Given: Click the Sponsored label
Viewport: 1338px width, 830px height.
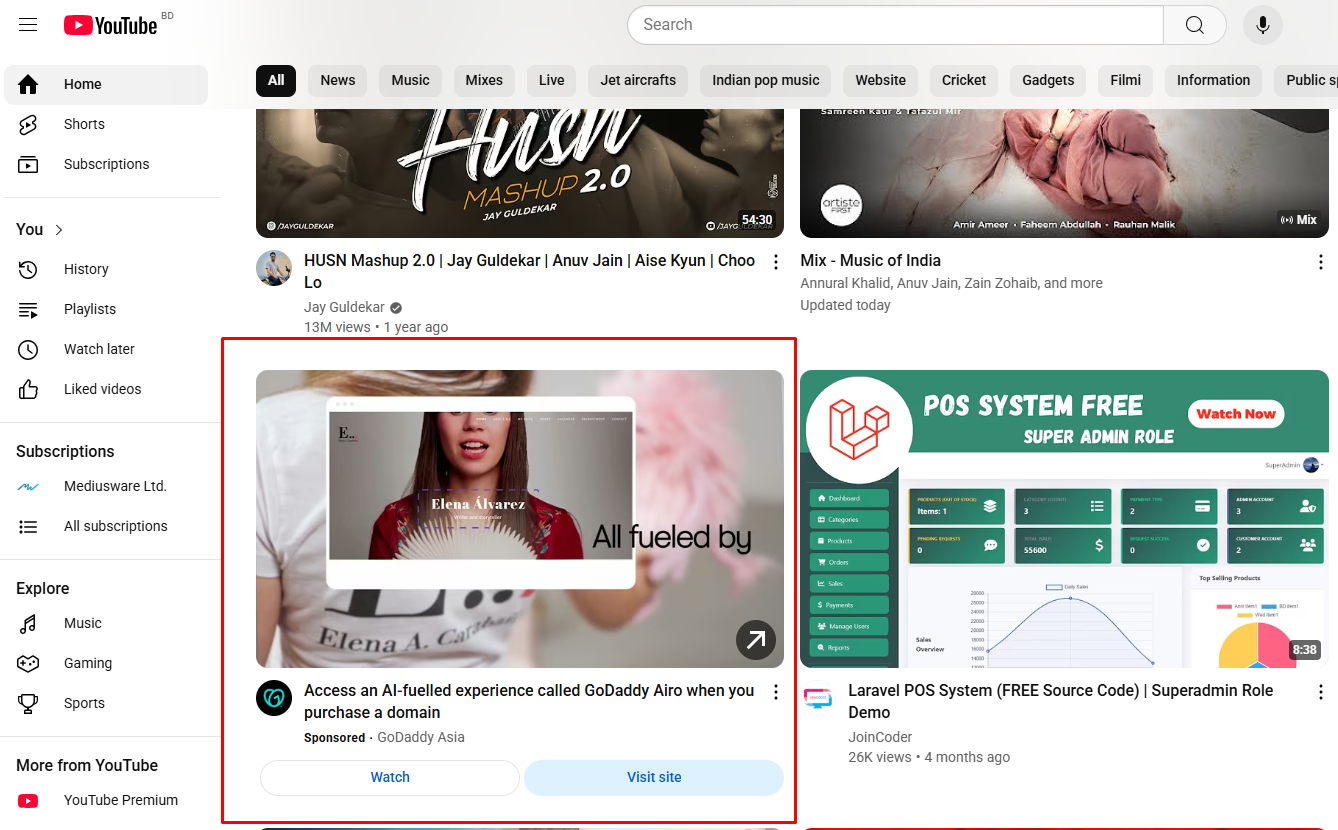Looking at the screenshot, I should [334, 738].
